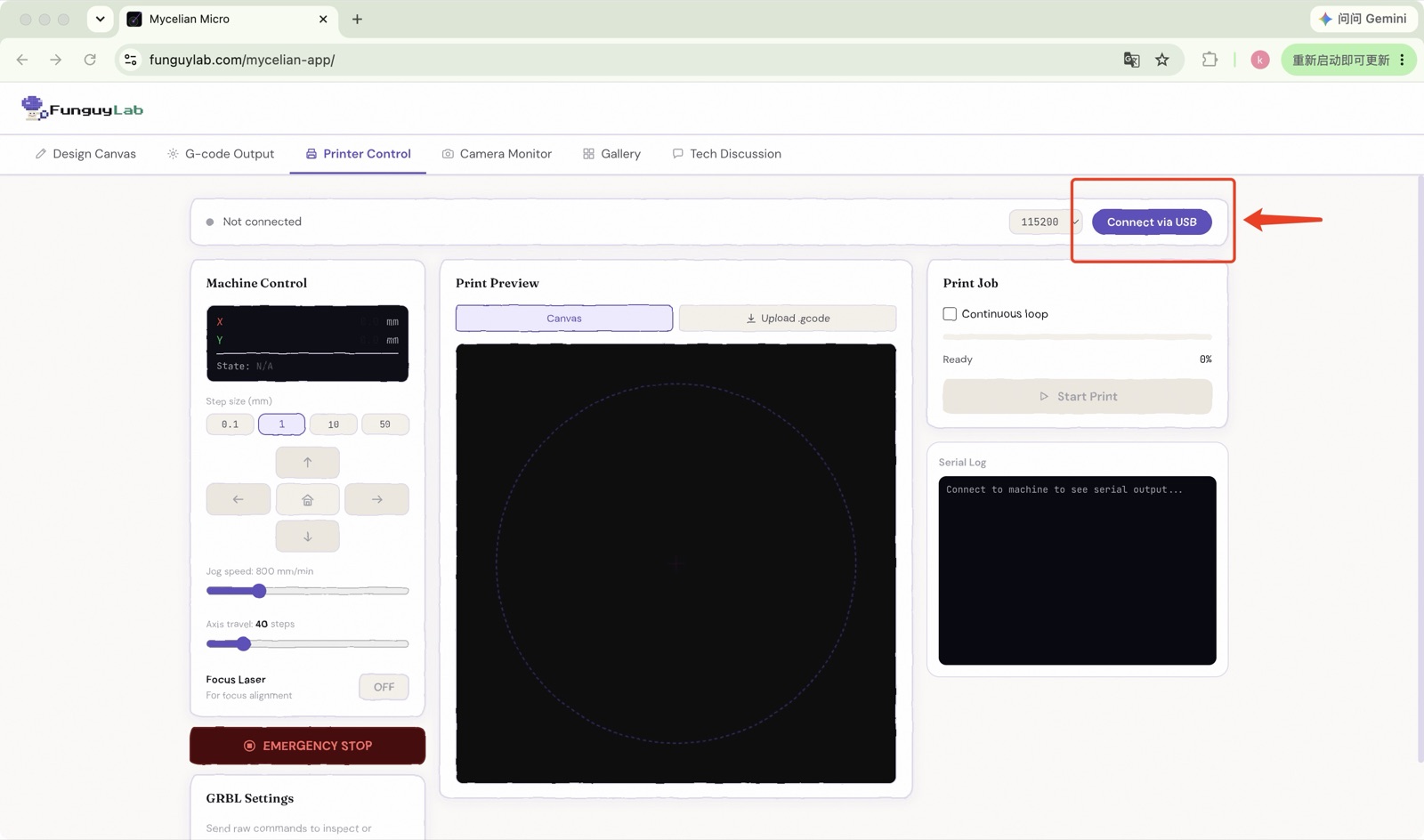Click the translate page icon
This screenshot has height=840, width=1424.
[1131, 60]
